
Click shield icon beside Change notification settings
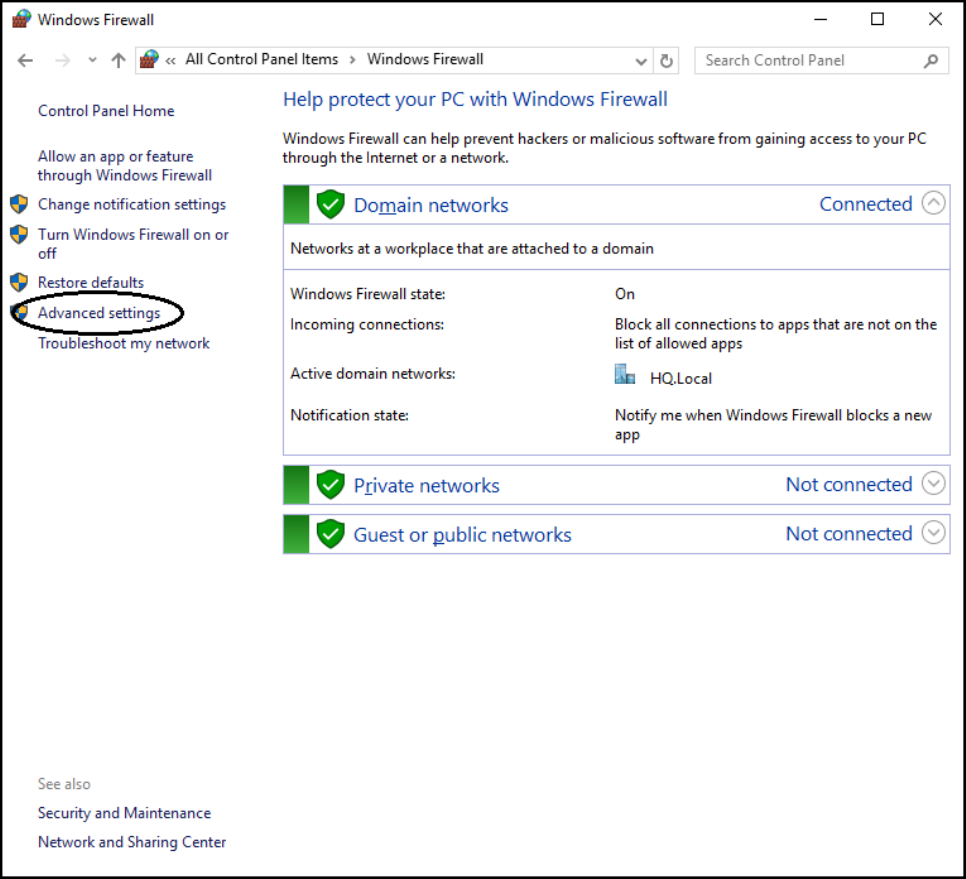coord(19,204)
